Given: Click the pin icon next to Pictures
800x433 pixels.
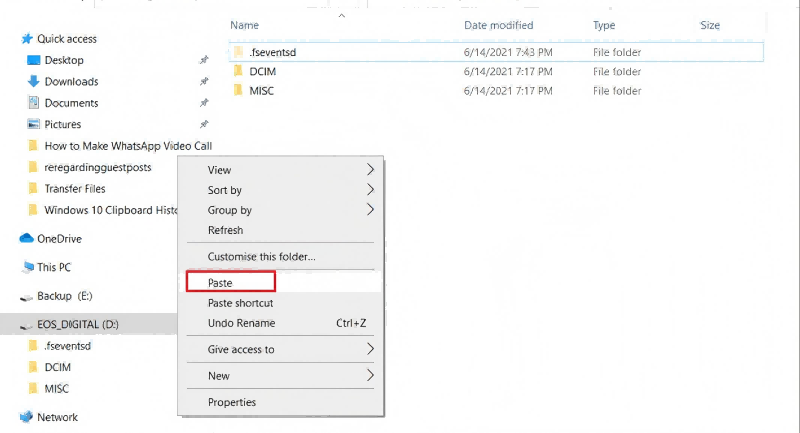Looking at the screenshot, I should click(204, 124).
